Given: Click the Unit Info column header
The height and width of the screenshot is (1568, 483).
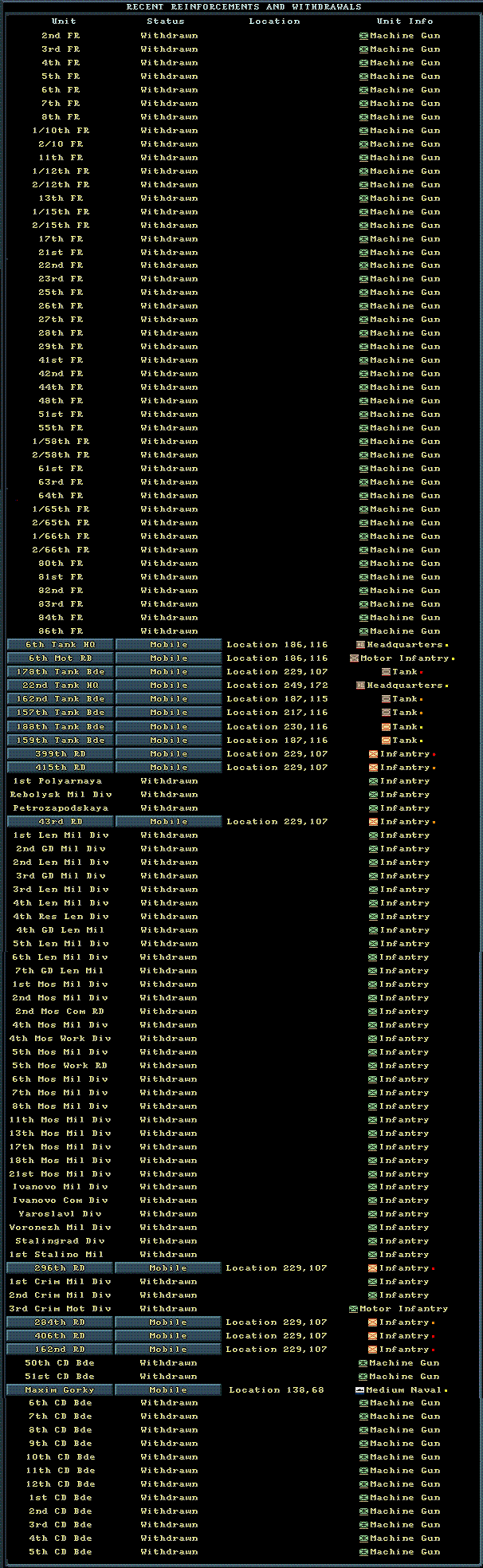Looking at the screenshot, I should click(x=405, y=22).
